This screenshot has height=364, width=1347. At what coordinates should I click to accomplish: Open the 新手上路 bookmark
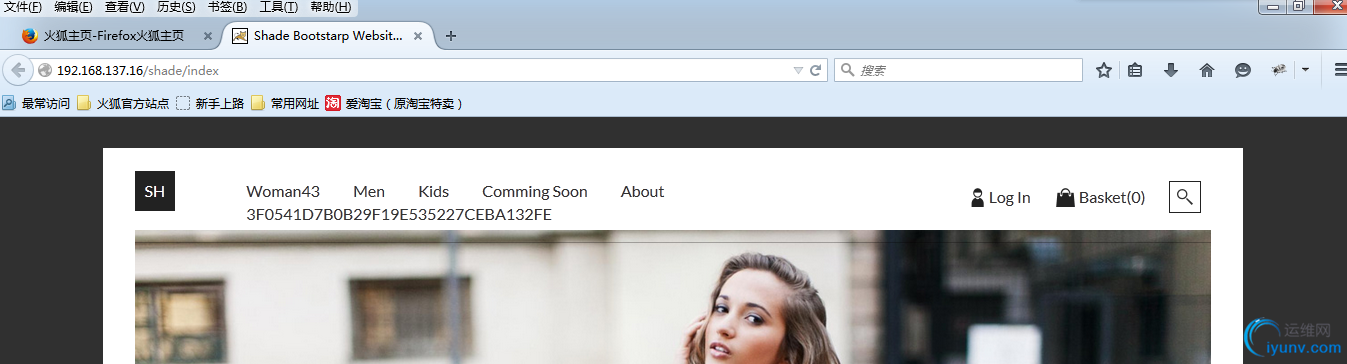tap(210, 103)
